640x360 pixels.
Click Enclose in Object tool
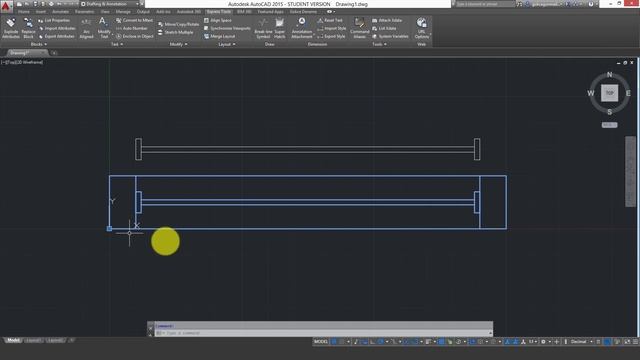[x=135, y=36]
